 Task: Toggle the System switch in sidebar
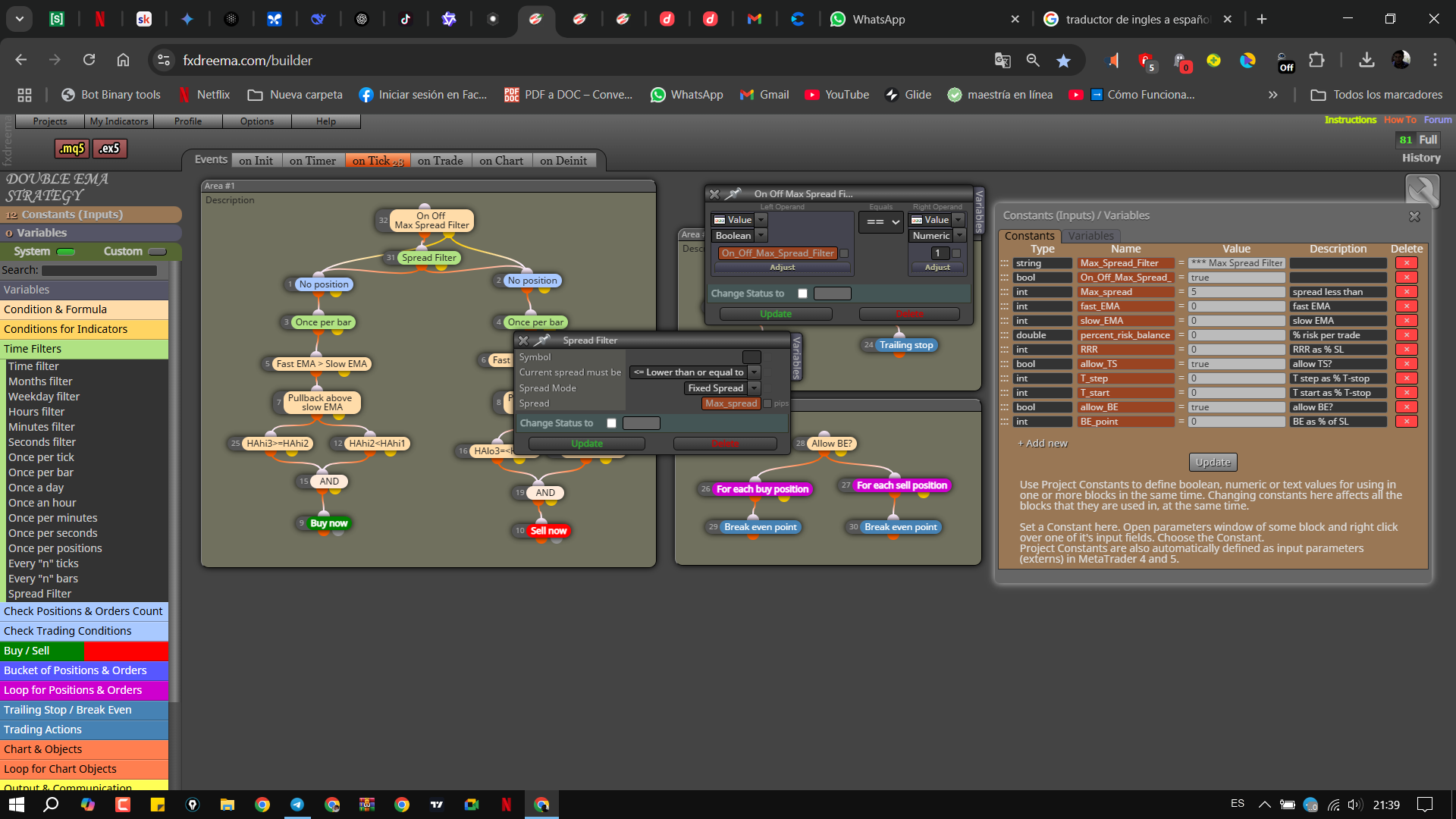pyautogui.click(x=66, y=252)
